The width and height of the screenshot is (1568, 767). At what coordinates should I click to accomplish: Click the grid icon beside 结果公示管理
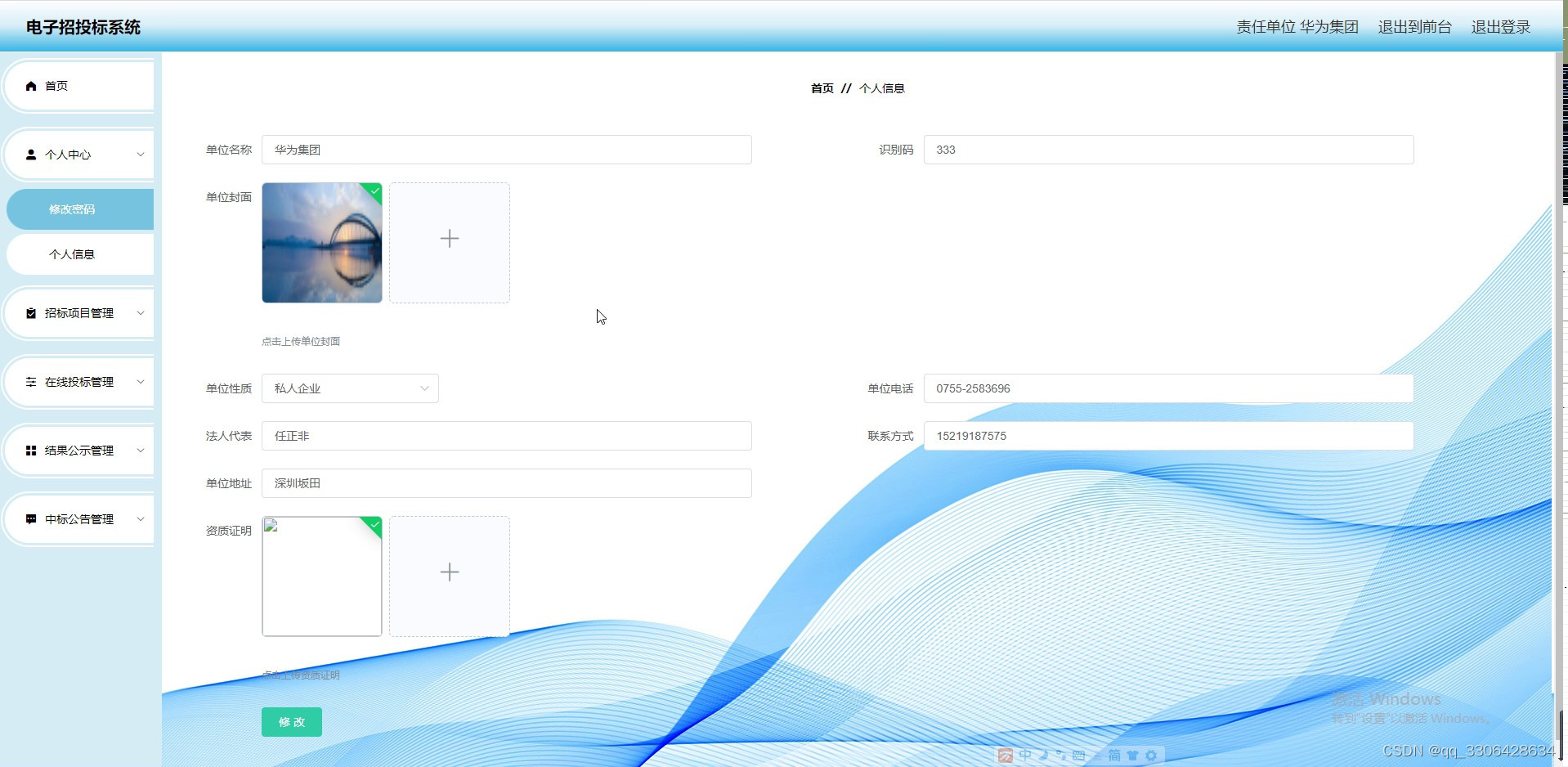[x=31, y=451]
